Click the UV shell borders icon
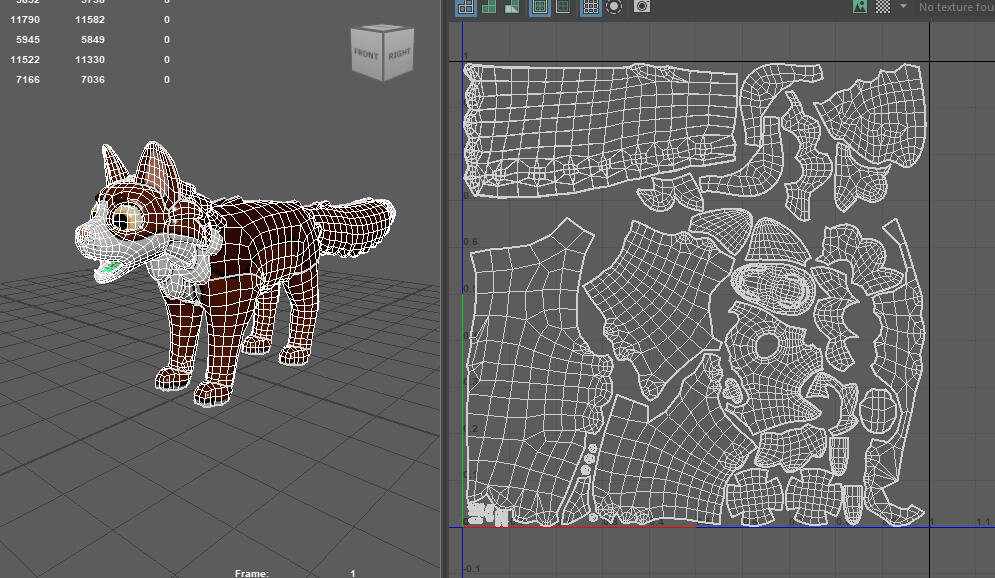The image size is (995, 578). tap(563, 7)
